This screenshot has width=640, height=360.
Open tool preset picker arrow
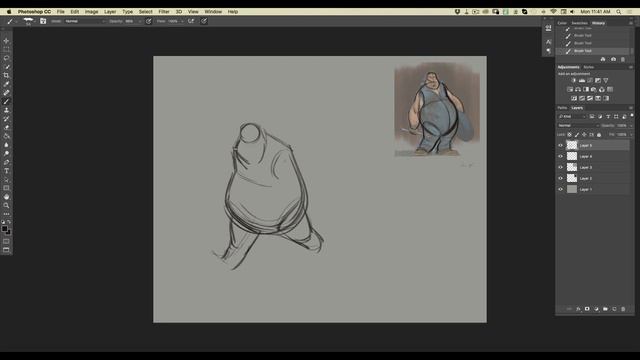click(x=16, y=21)
